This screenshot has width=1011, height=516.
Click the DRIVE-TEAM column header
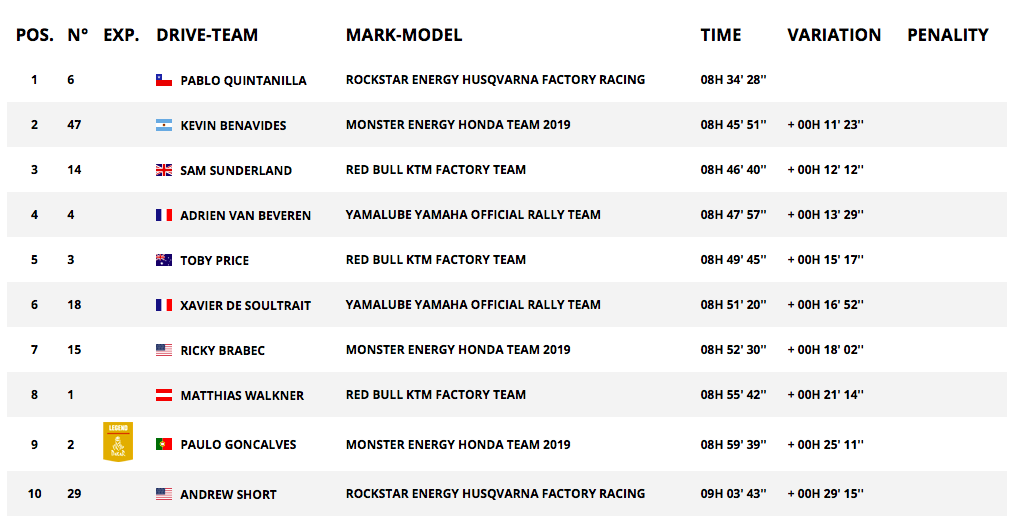point(207,35)
